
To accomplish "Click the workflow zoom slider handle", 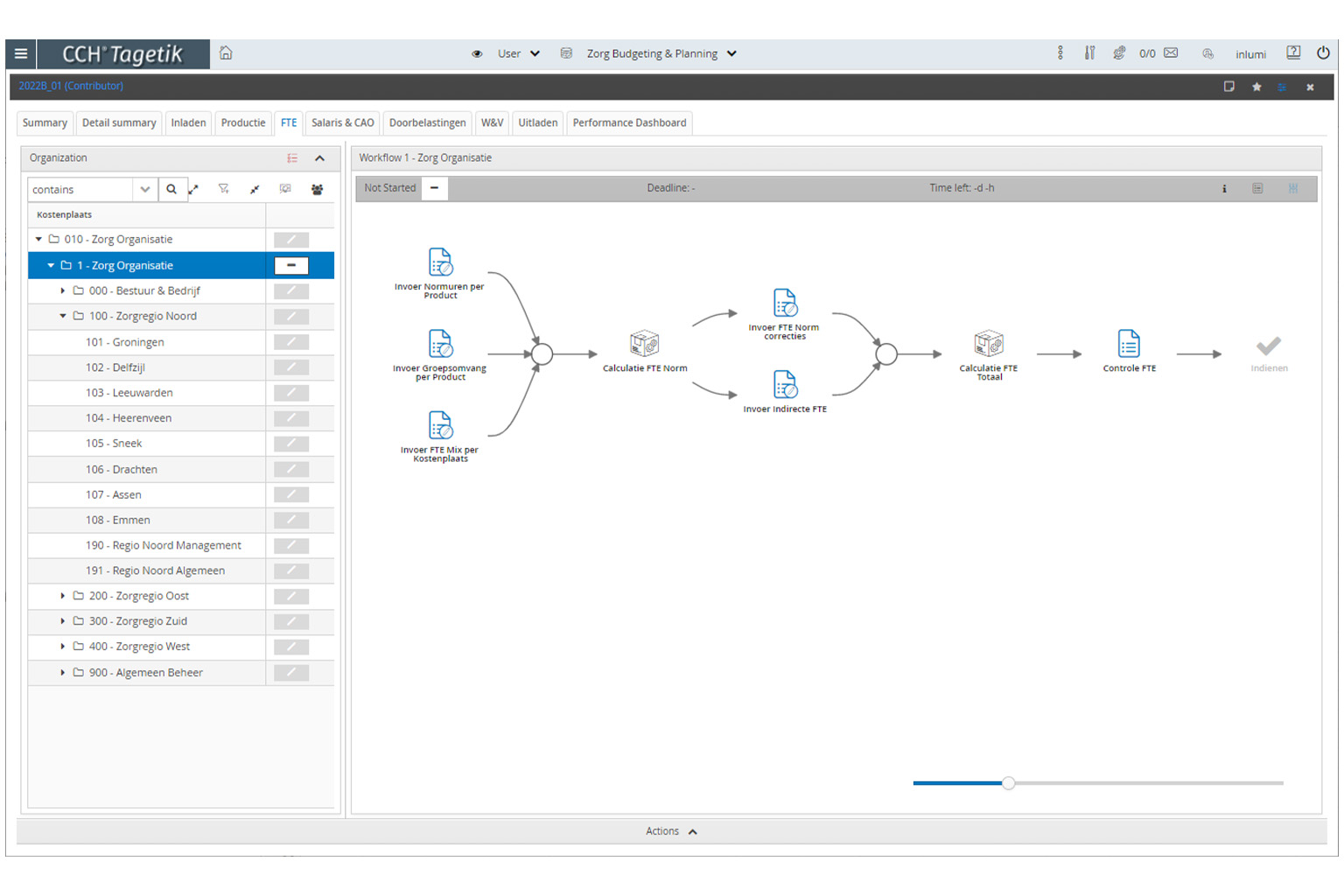I will pos(1008,783).
